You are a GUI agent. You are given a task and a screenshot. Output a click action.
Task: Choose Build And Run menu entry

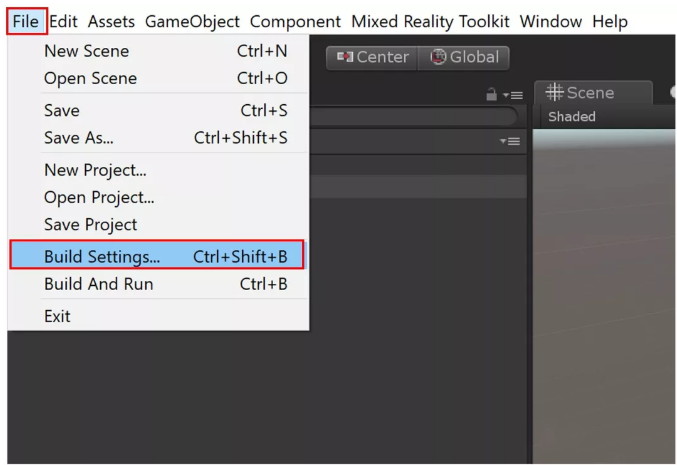[x=157, y=285]
